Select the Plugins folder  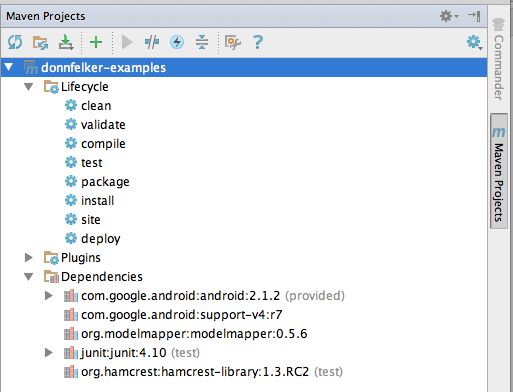tap(81, 258)
